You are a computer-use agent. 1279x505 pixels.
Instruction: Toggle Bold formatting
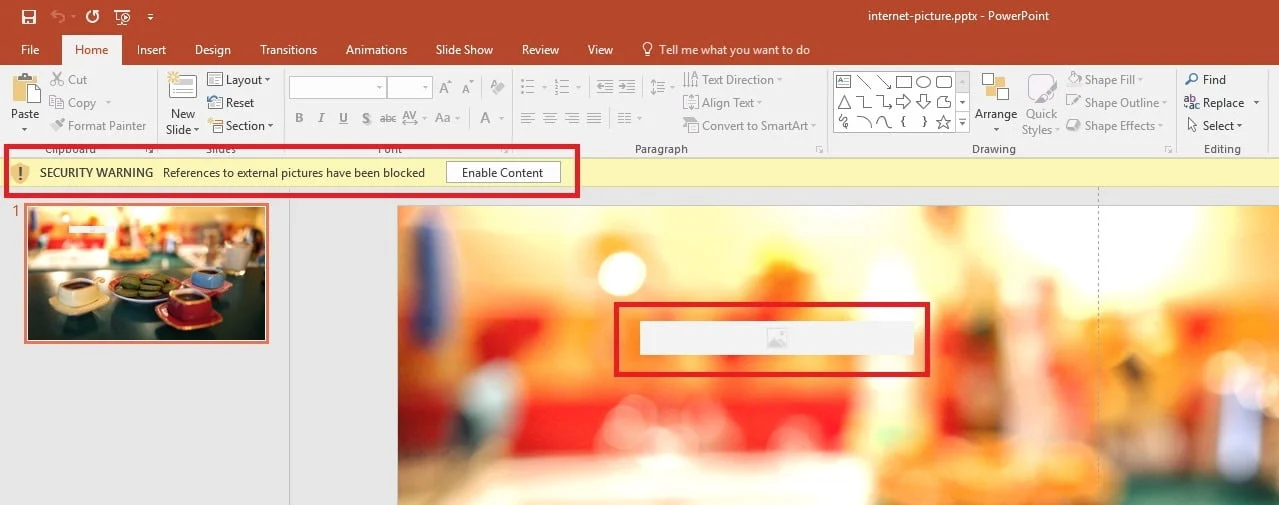point(299,118)
